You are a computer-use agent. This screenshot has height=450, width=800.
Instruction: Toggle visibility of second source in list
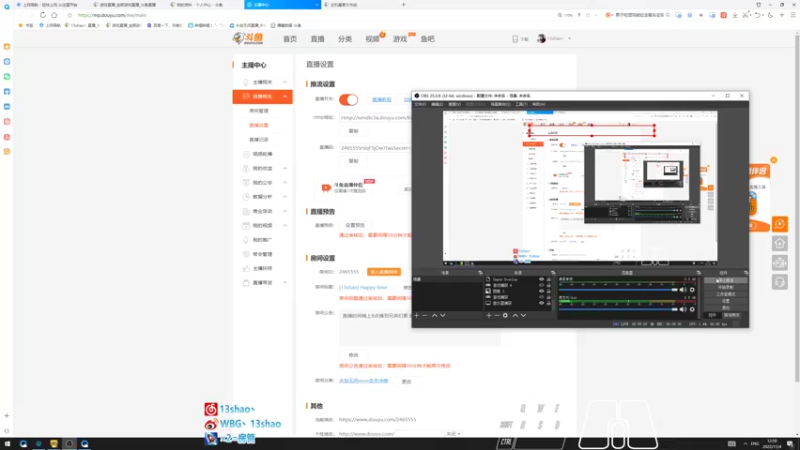(x=541, y=285)
